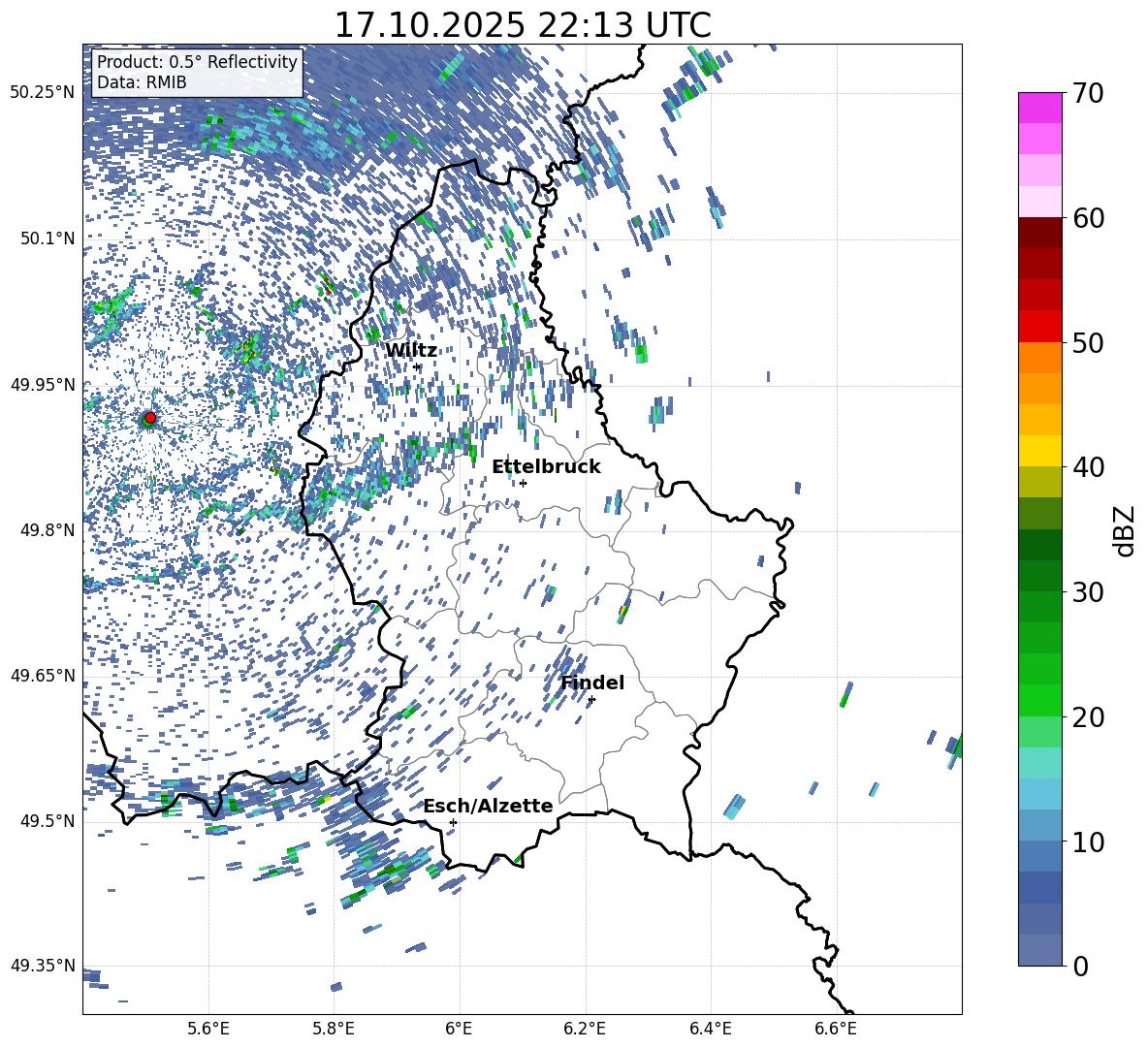Click the title 17.10.2025 22:13 UTC
Image resolution: width=1148 pixels, height=1048 pixels.
coord(523,25)
